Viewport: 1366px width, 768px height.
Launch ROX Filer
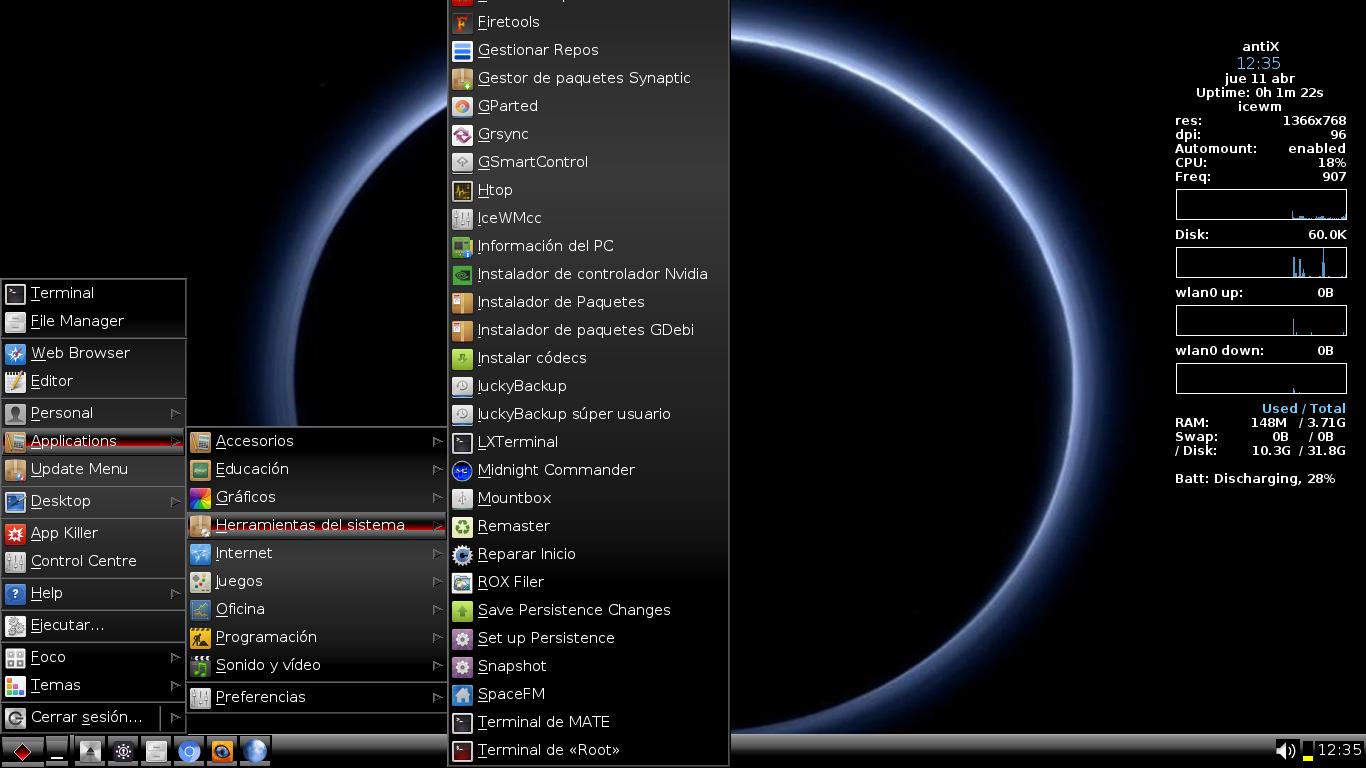[x=510, y=582]
